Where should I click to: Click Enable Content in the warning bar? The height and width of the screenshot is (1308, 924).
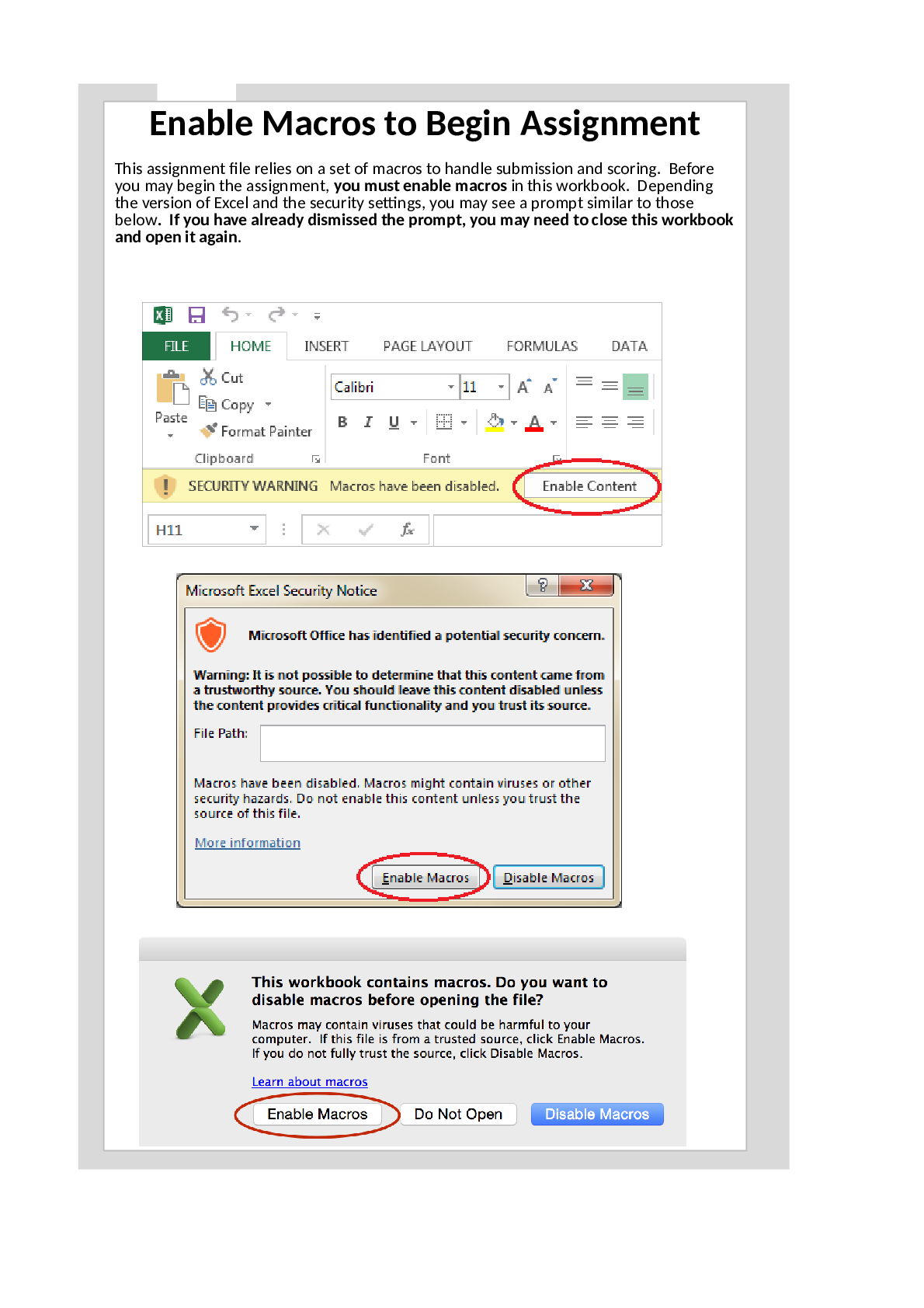(589, 486)
